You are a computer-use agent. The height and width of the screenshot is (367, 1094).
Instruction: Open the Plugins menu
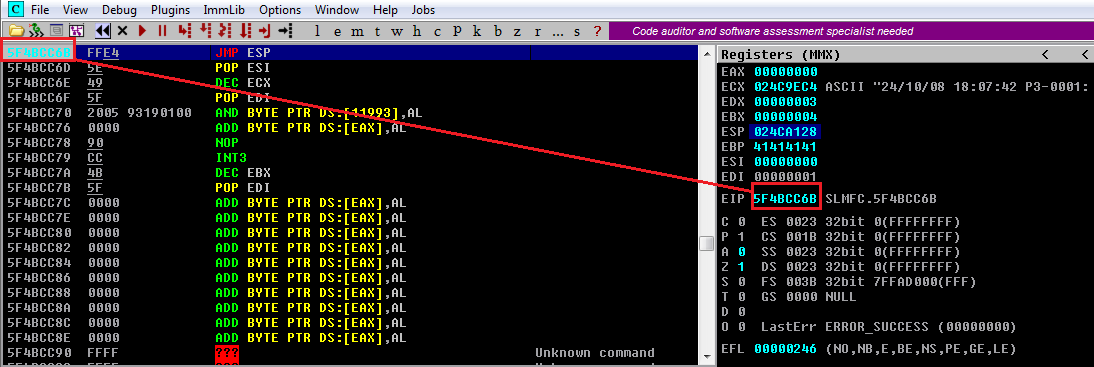point(170,10)
